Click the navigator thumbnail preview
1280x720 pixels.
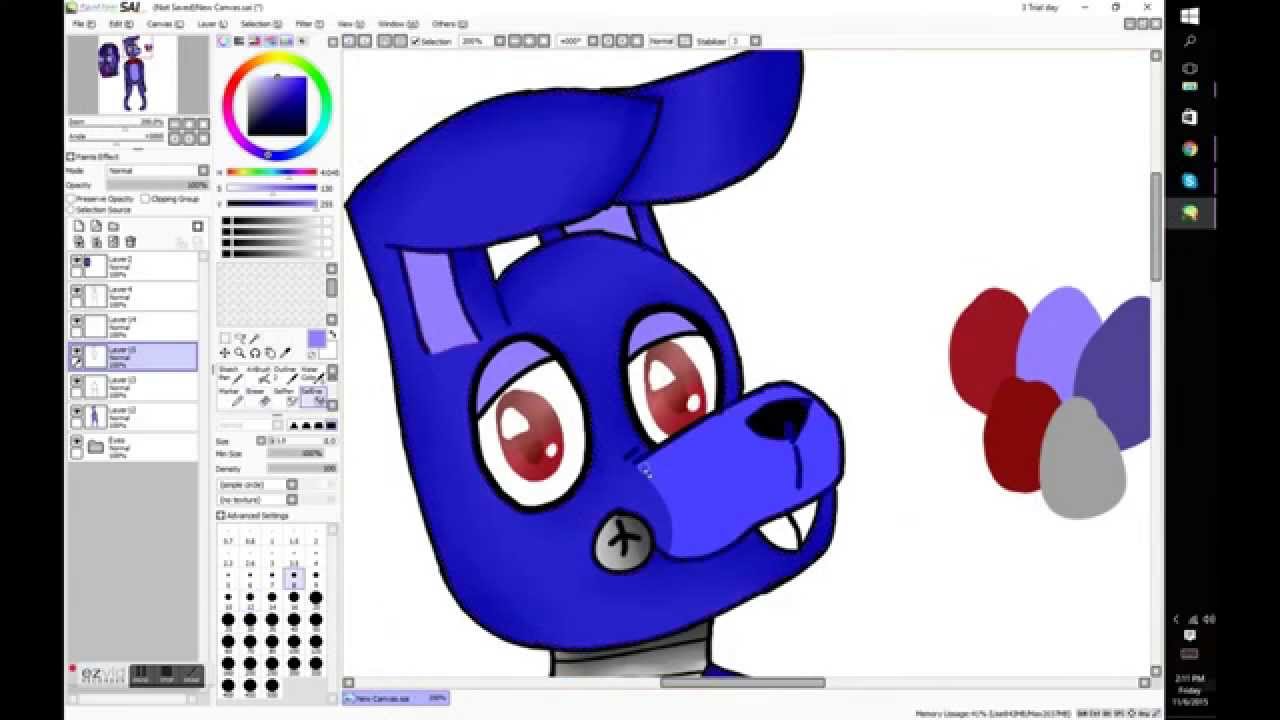point(136,75)
